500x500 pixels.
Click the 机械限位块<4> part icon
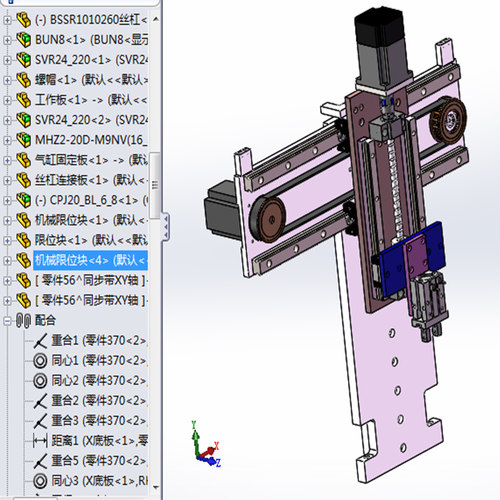(x=23, y=260)
